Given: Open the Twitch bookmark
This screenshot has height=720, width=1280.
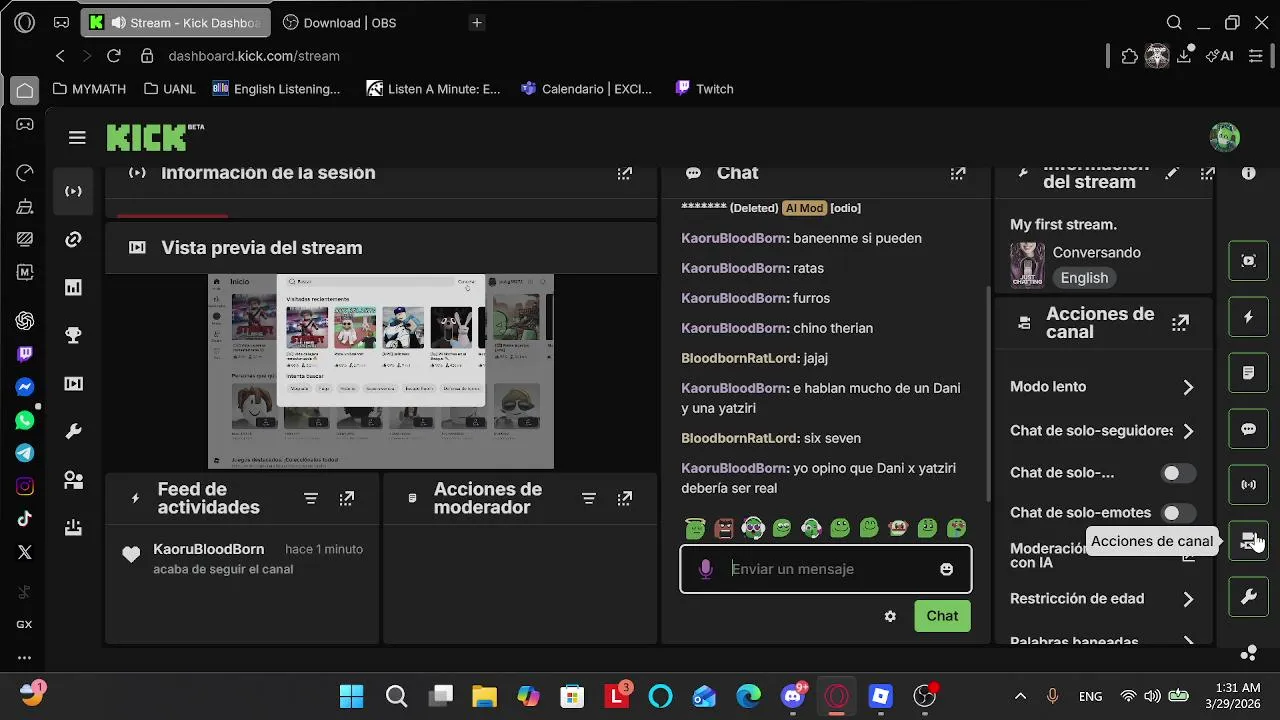Looking at the screenshot, I should (705, 89).
